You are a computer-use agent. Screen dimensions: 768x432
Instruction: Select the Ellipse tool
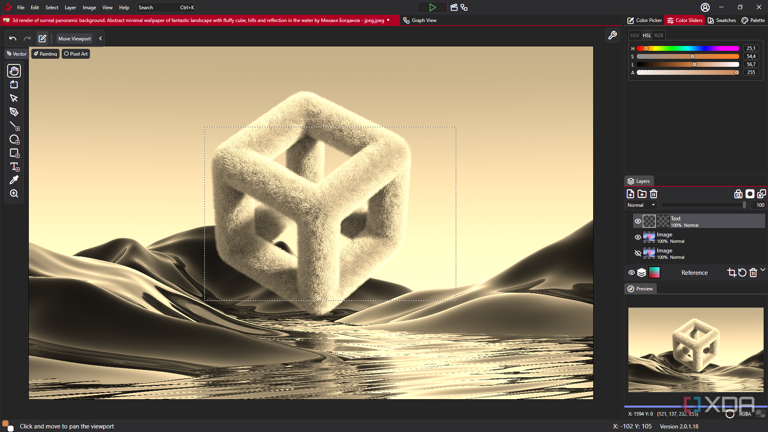click(14, 140)
